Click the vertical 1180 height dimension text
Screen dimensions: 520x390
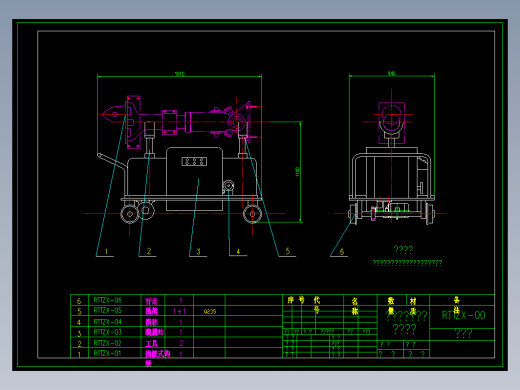[298, 172]
